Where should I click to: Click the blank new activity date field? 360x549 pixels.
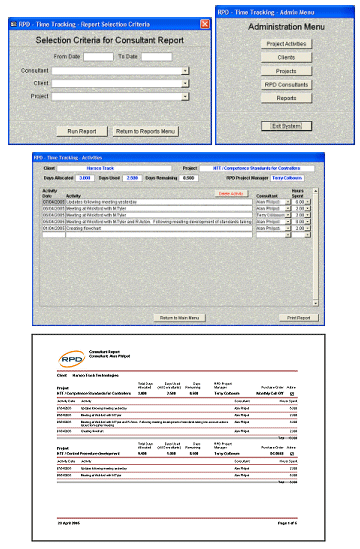54,235
